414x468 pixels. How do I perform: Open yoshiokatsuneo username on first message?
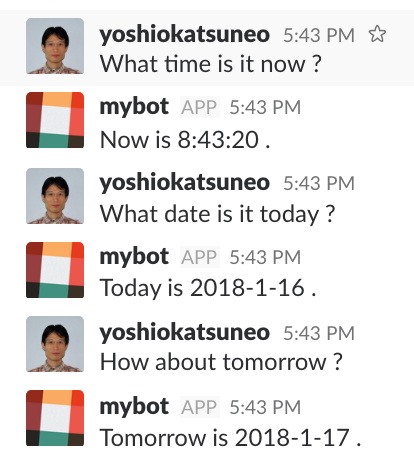point(184,34)
